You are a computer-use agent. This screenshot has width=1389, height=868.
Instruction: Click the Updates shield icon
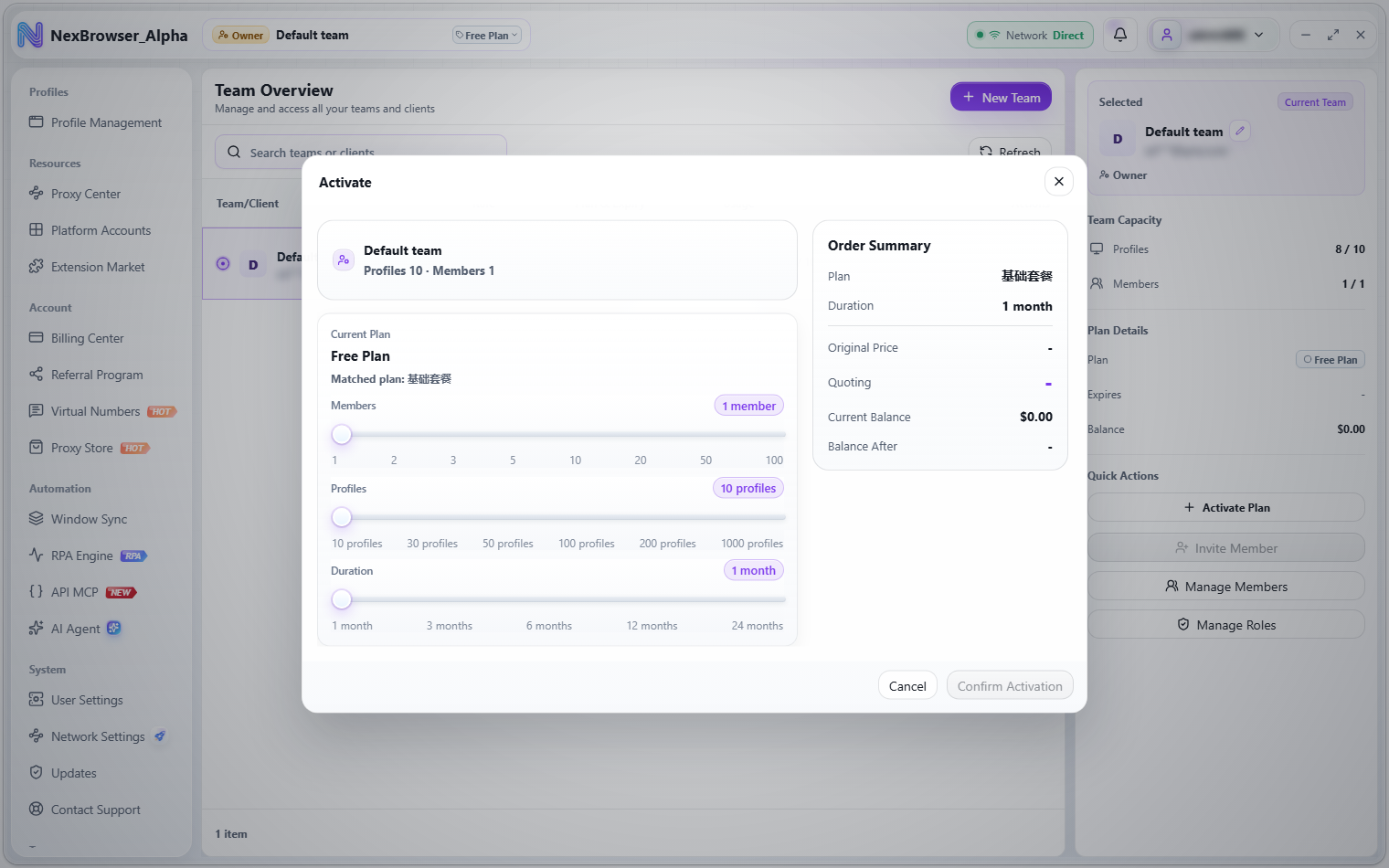pyautogui.click(x=37, y=772)
